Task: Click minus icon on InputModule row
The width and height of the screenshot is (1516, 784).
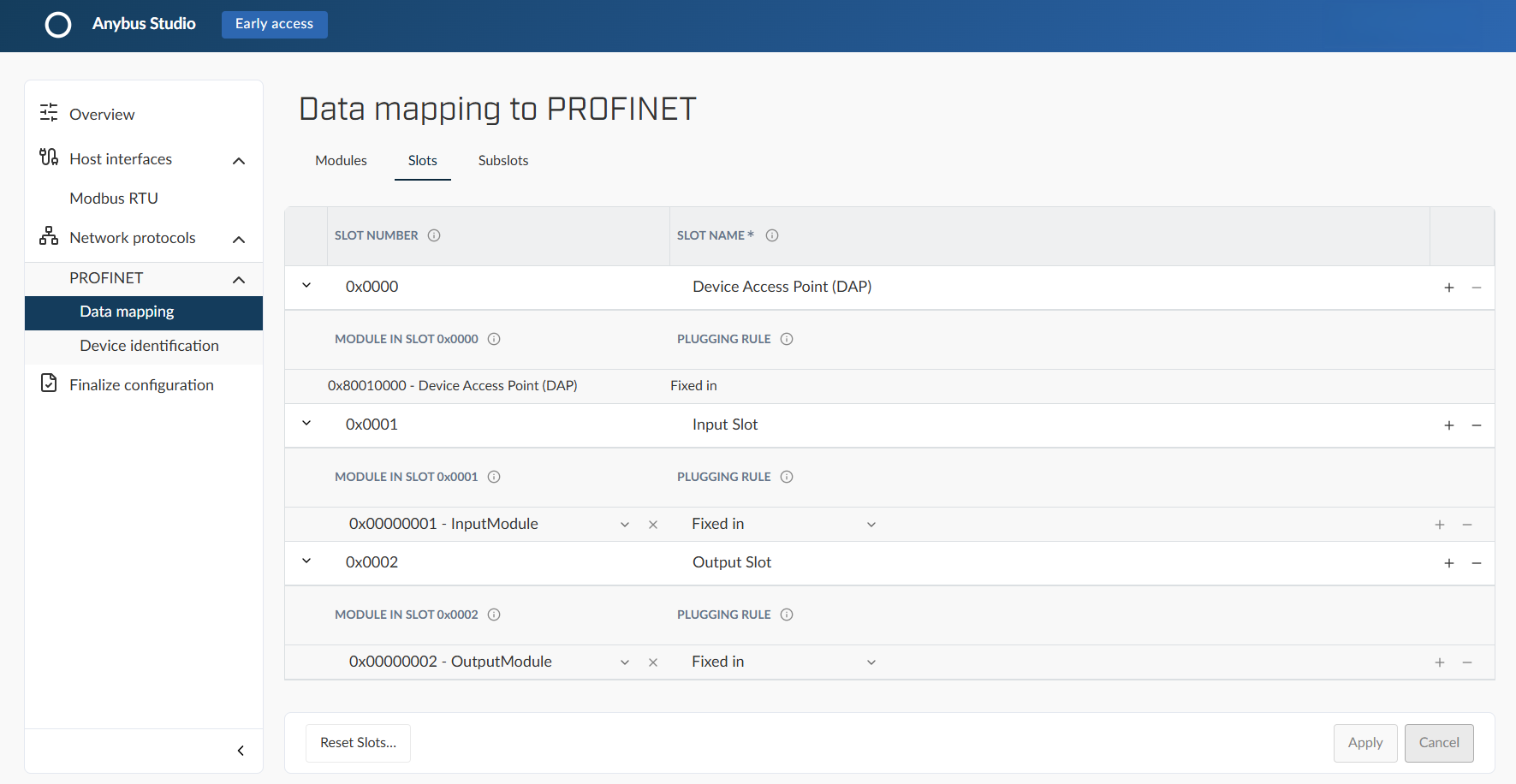Action: point(1467,525)
